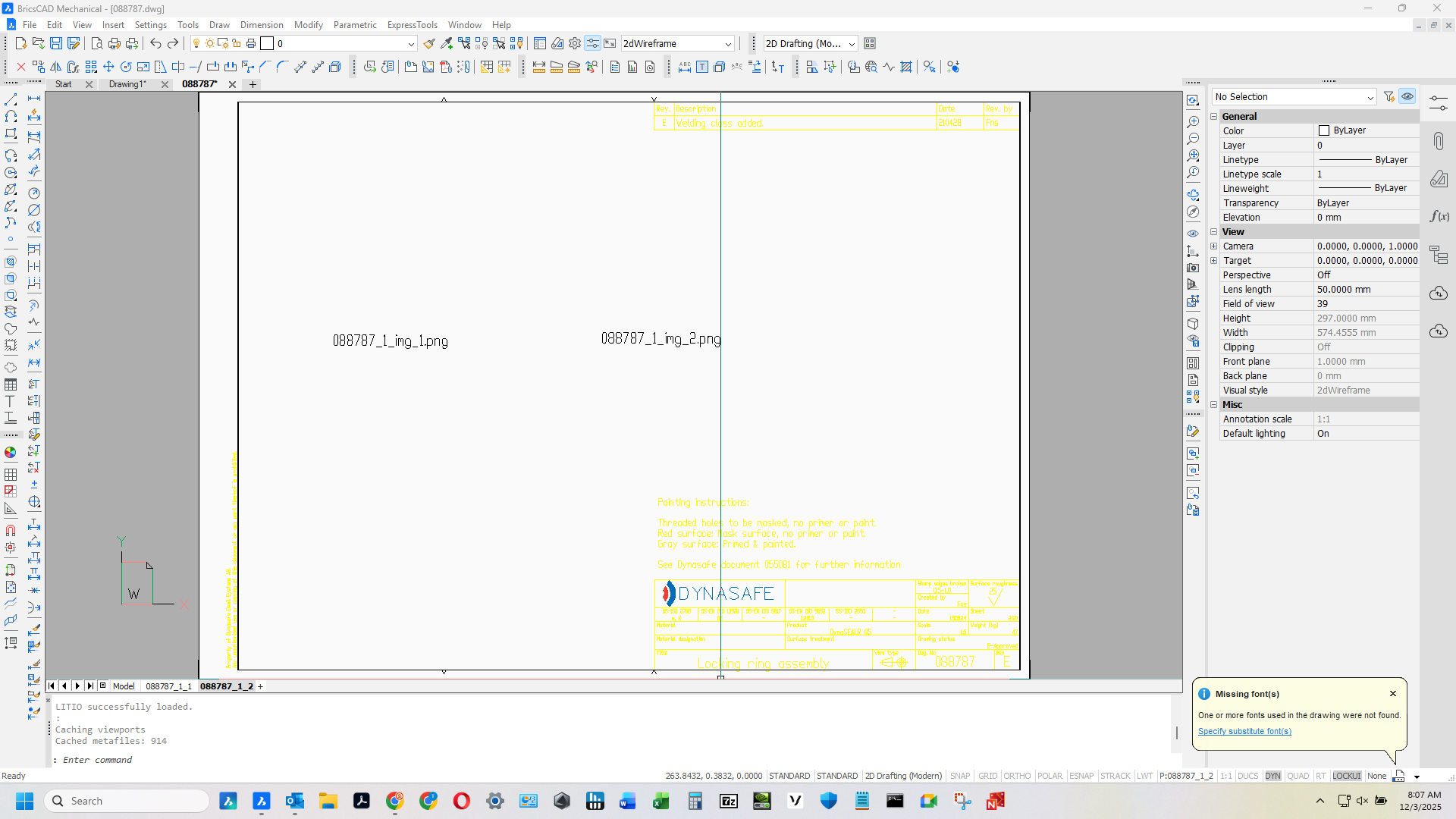Click the Undo arrow icon
The height and width of the screenshot is (819, 1456).
[155, 44]
